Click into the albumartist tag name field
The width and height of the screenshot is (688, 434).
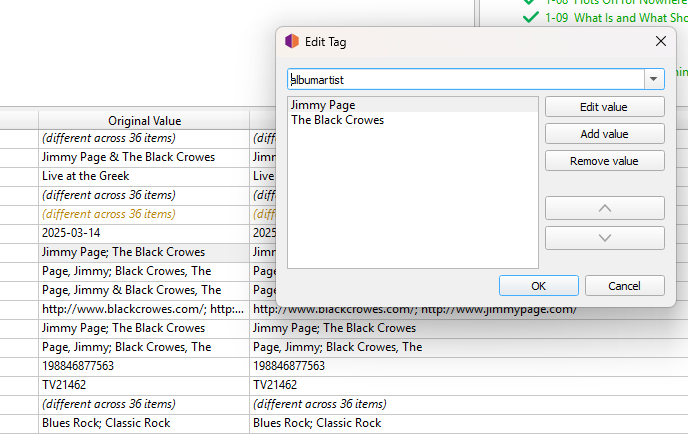(x=464, y=79)
